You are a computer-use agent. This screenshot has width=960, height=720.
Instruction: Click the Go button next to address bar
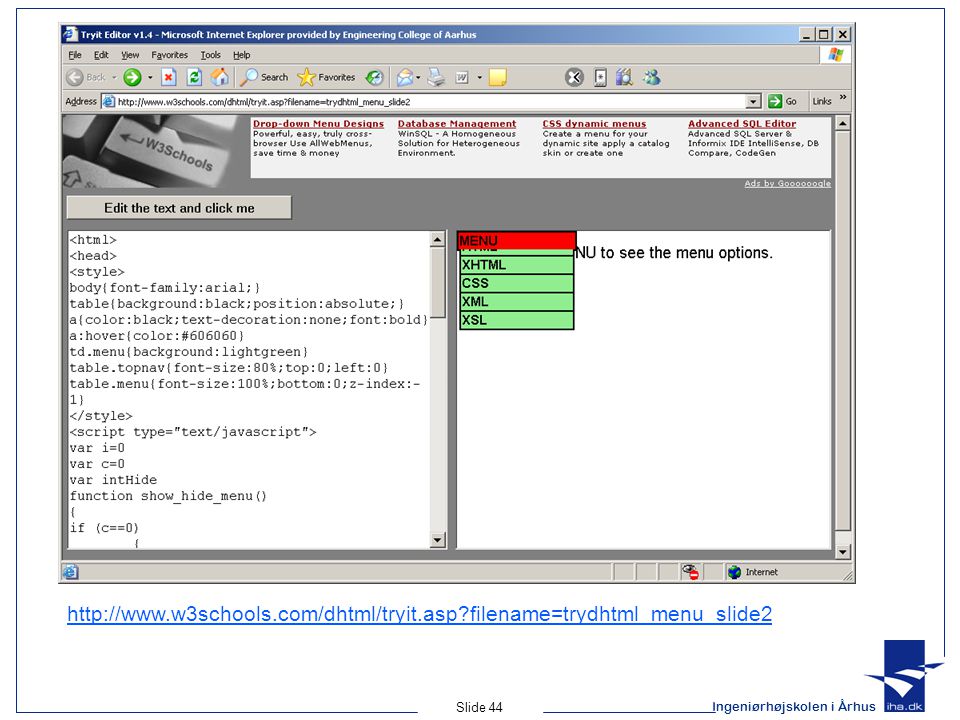click(x=783, y=102)
